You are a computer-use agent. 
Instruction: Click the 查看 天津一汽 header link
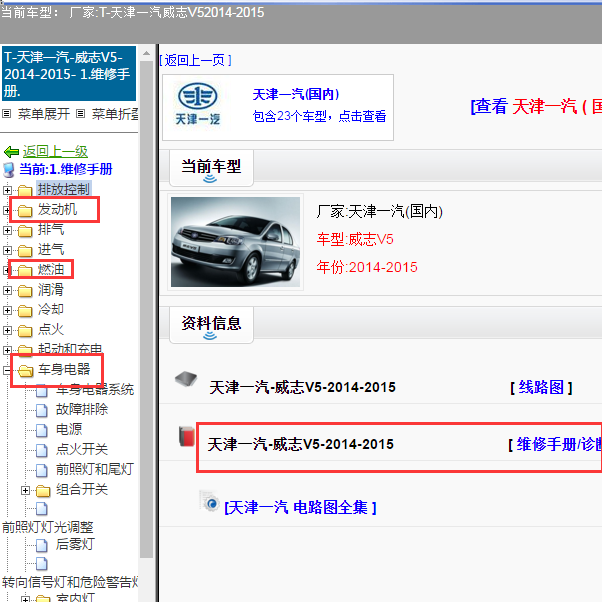pyautogui.click(x=536, y=106)
